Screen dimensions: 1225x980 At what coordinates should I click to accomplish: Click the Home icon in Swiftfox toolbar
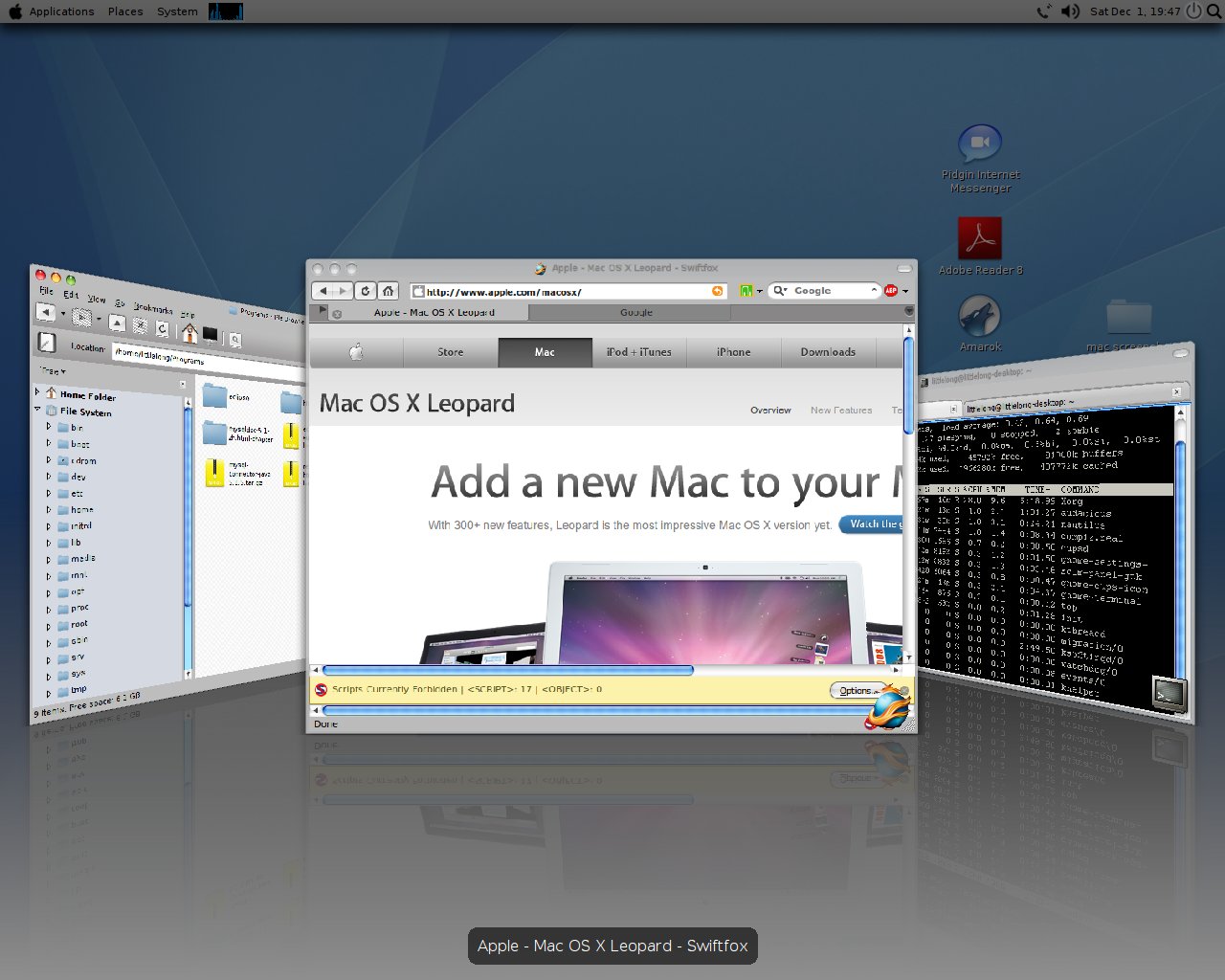pos(388,291)
